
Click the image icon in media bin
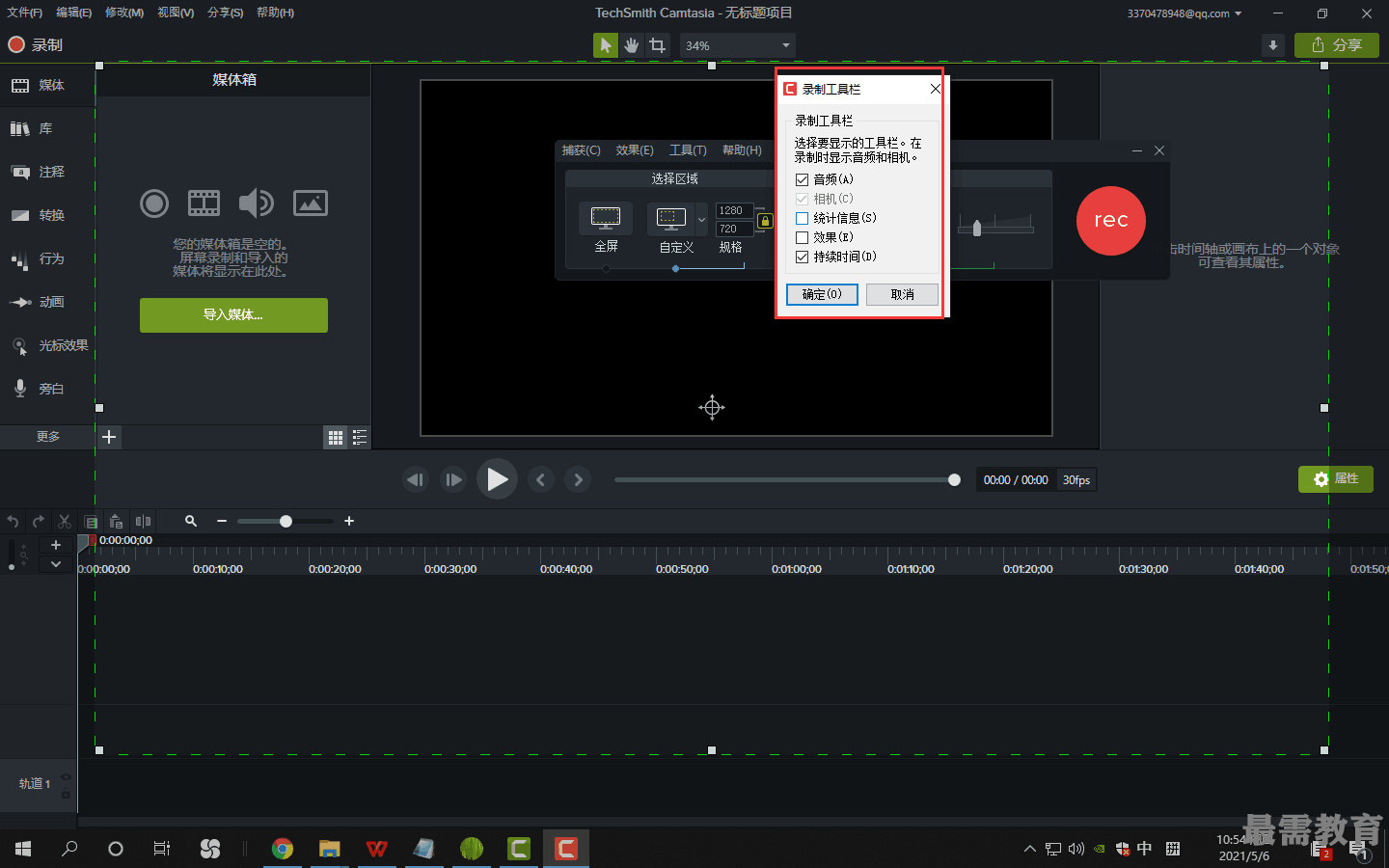311,203
